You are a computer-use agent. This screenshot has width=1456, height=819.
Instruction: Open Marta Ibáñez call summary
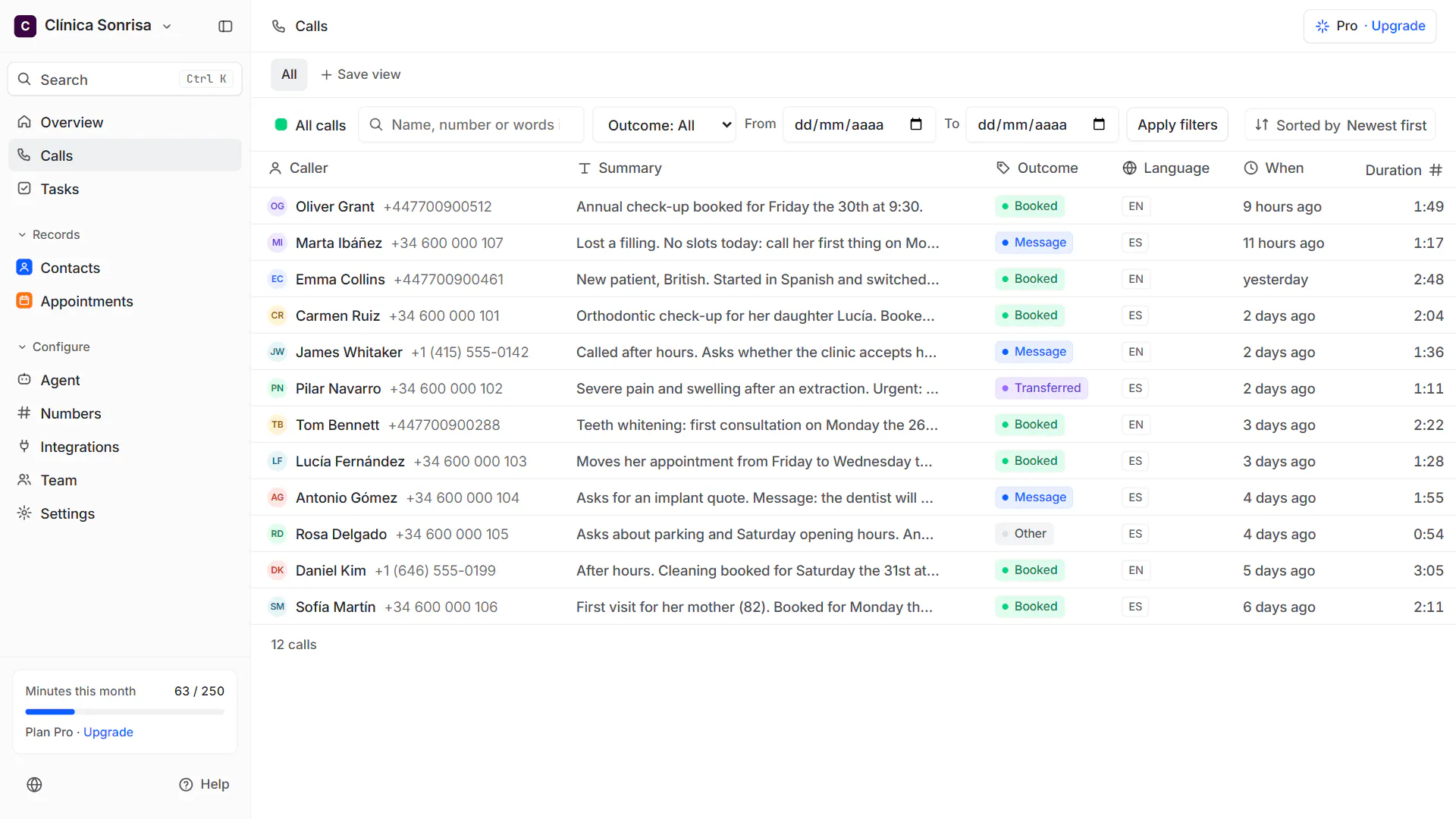(758, 243)
